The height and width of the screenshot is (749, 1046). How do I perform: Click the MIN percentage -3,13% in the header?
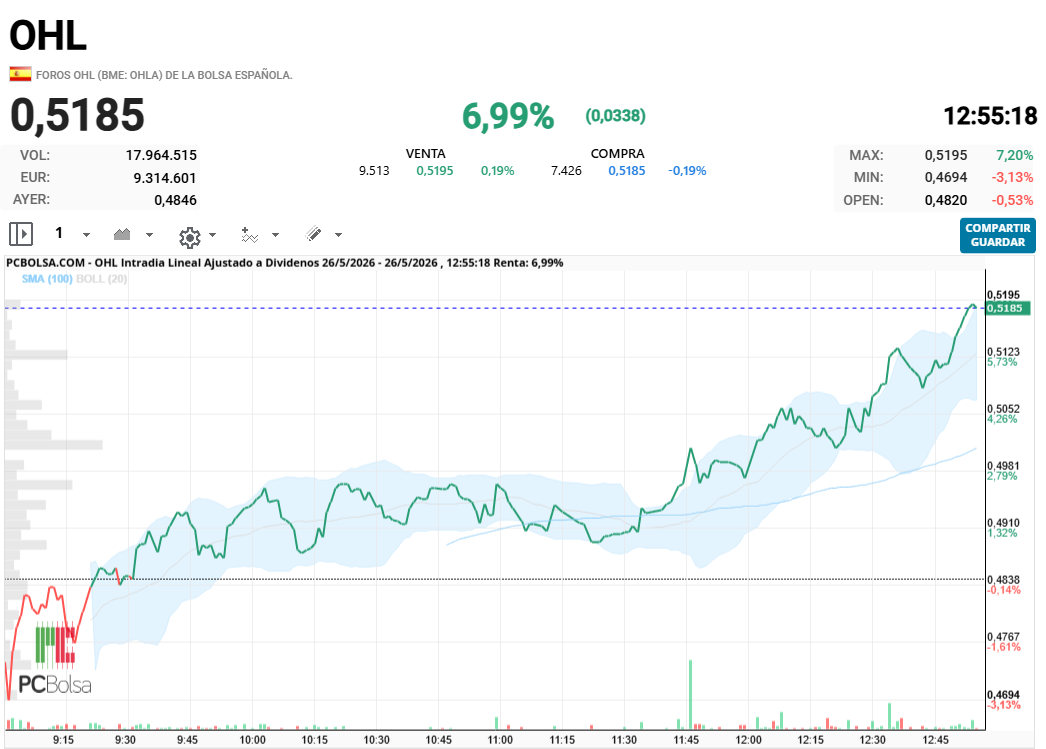pyautogui.click(x=1012, y=177)
